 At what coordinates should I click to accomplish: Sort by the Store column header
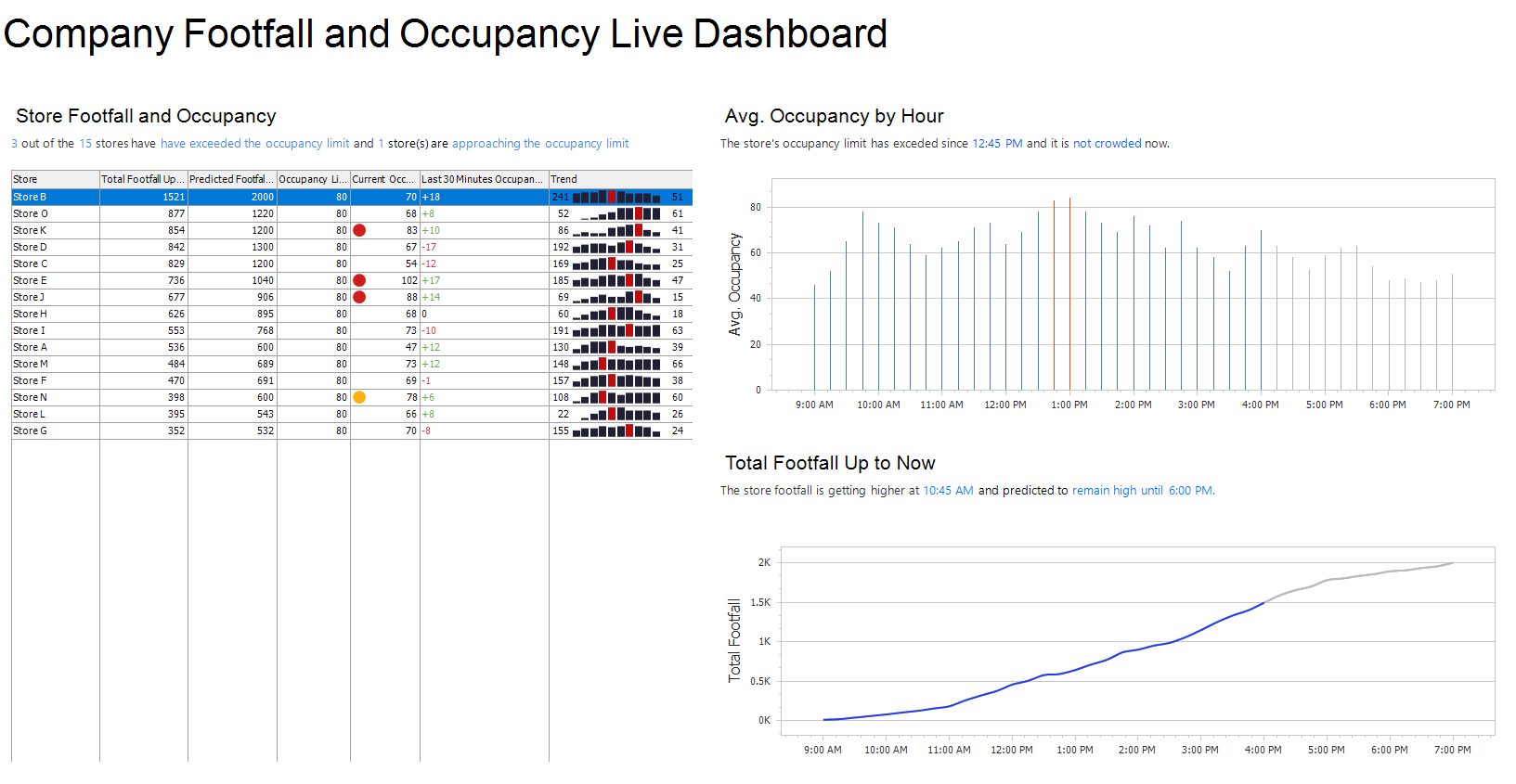(55, 179)
